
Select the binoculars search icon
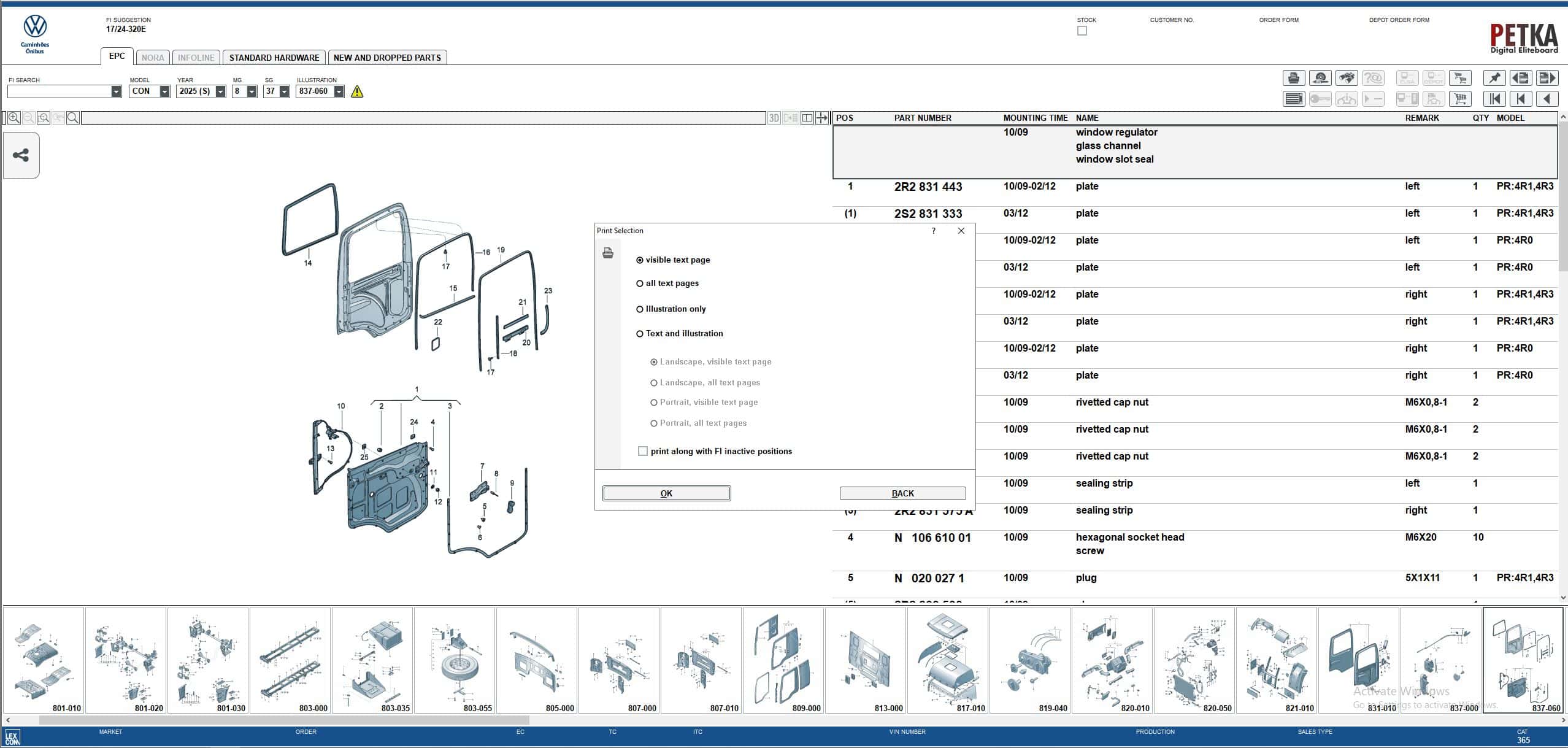pos(1347,78)
